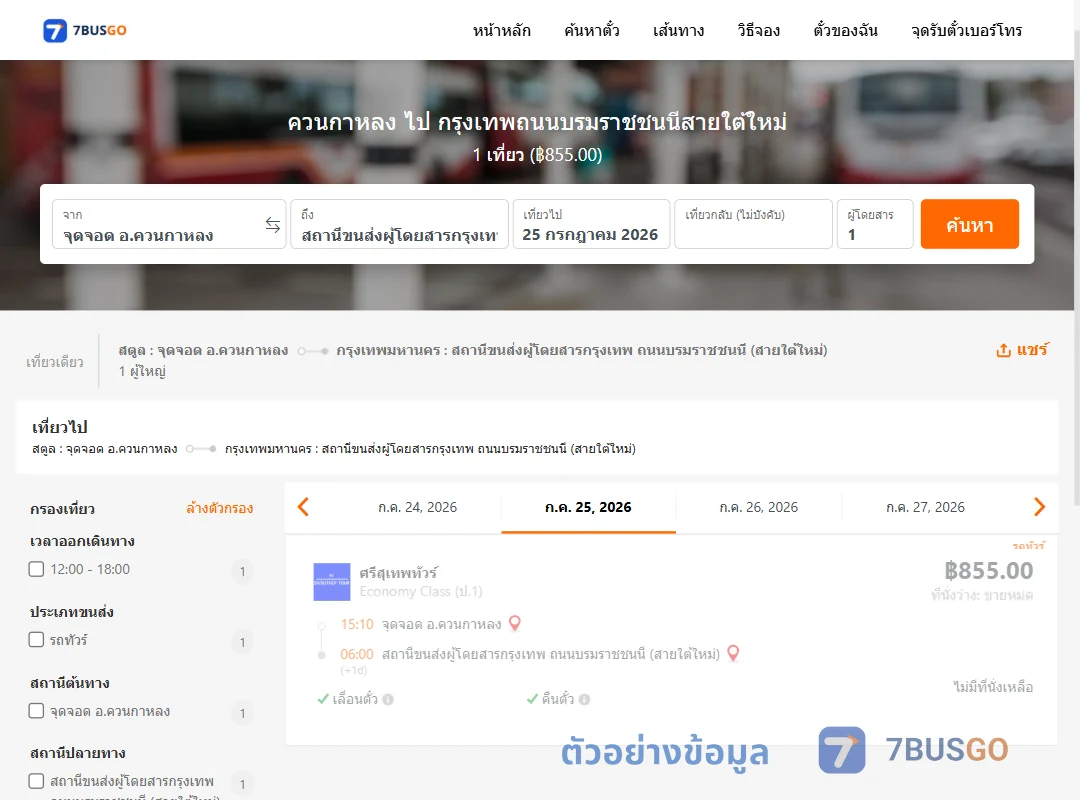Open the เส้นทาง menu item
This screenshot has width=1080, height=800.
(678, 30)
